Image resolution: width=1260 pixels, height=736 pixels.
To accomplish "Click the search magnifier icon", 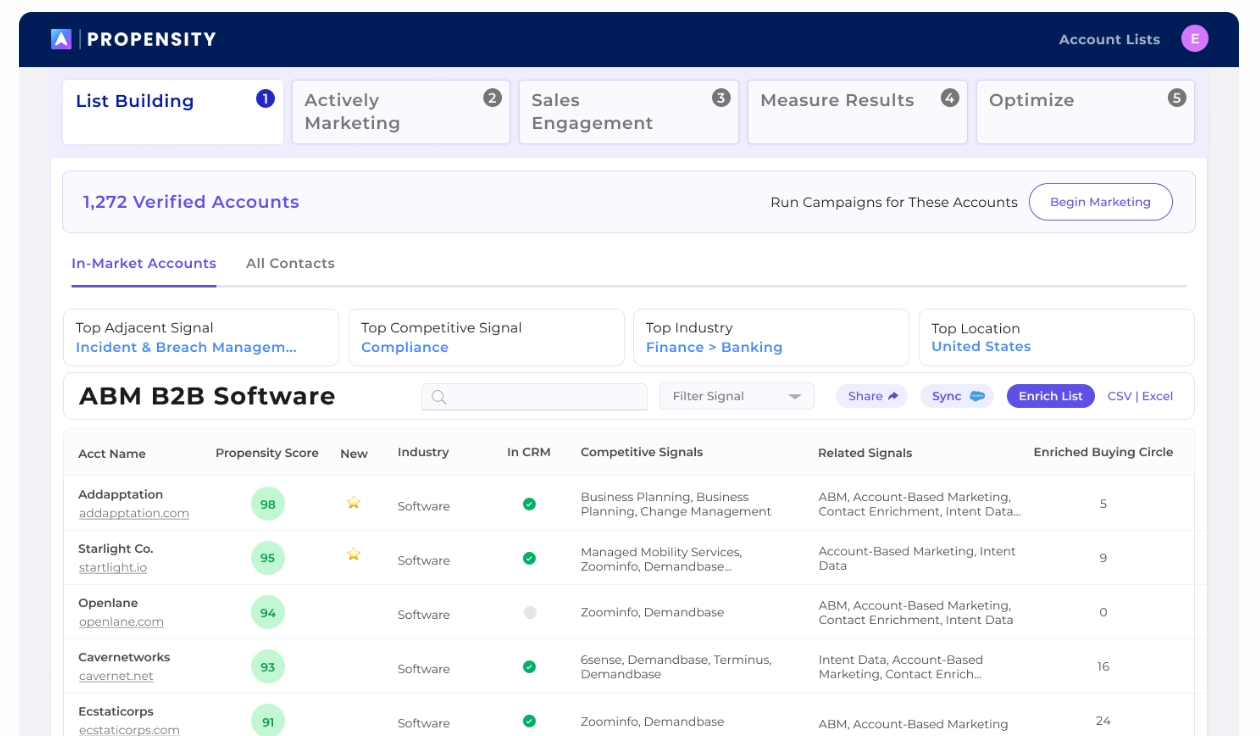I will (438, 397).
